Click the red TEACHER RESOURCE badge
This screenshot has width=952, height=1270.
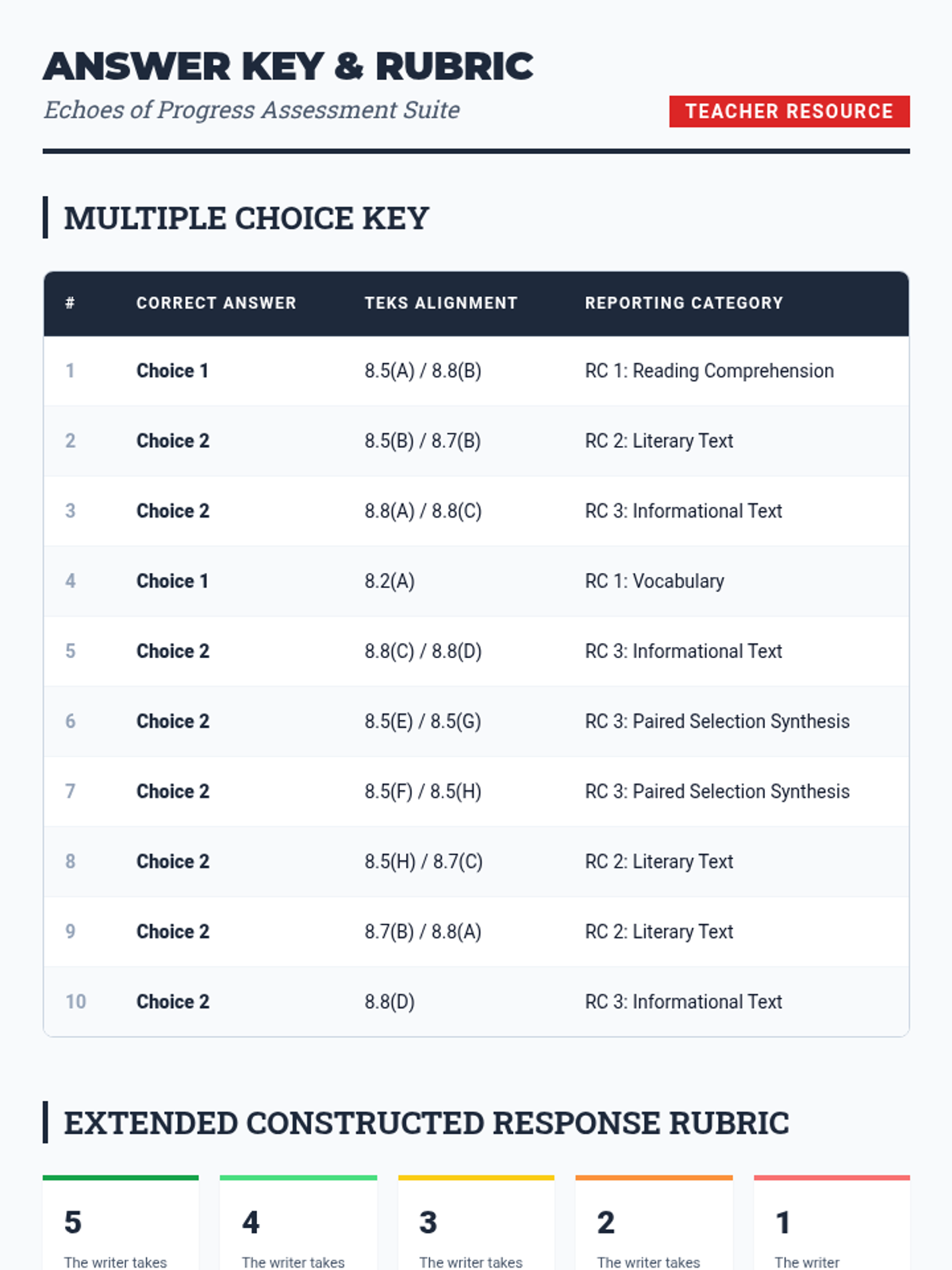point(789,111)
